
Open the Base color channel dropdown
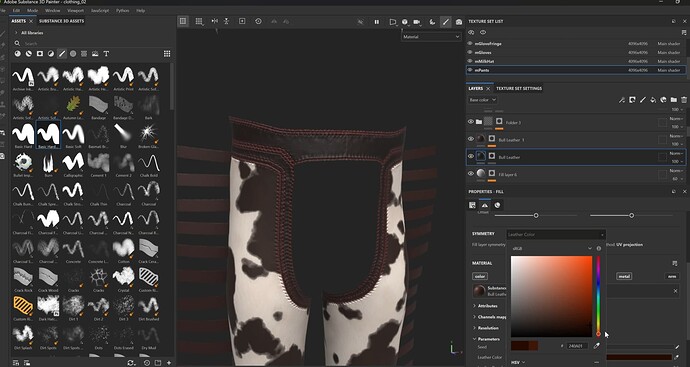click(x=483, y=100)
